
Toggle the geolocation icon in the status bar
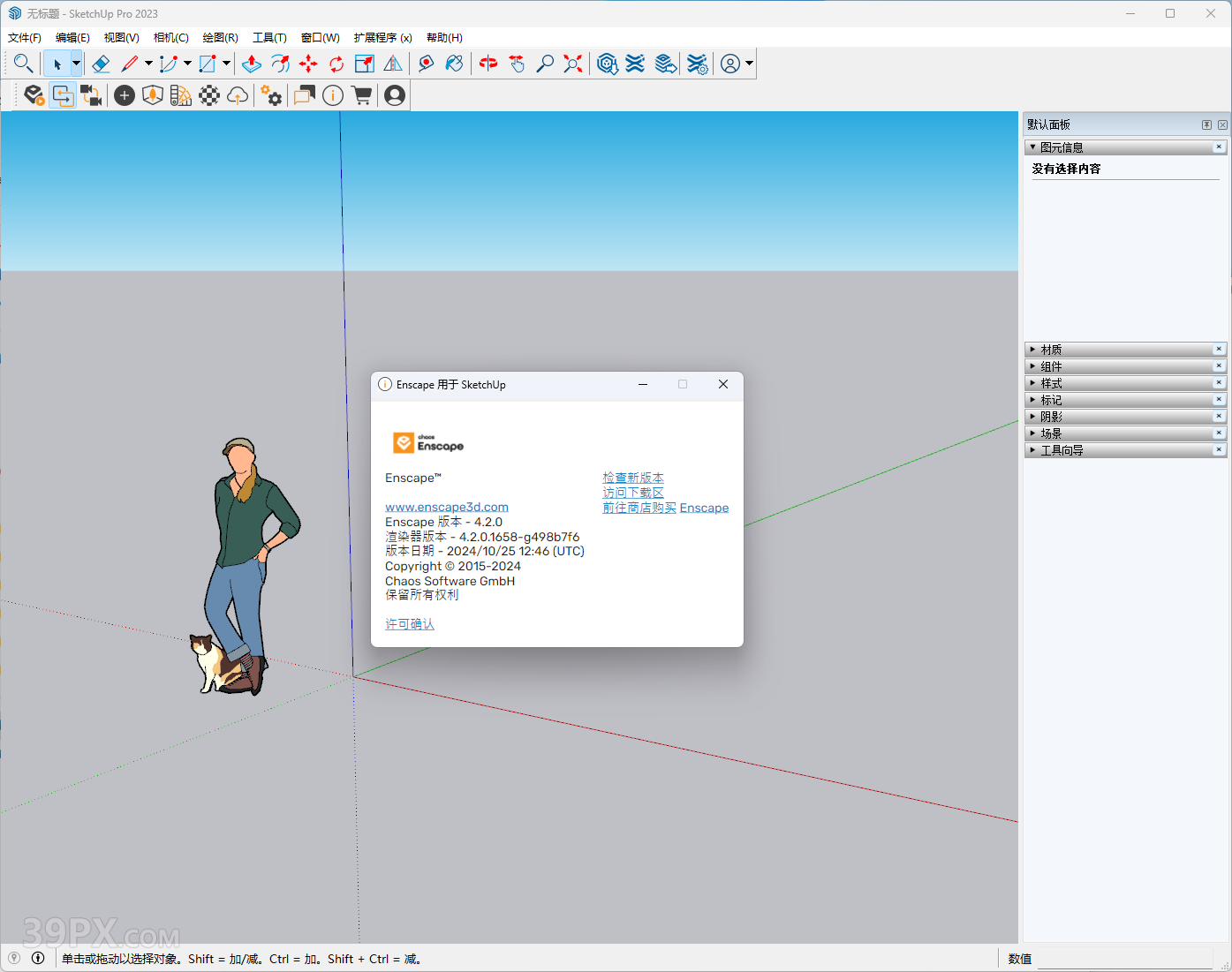pyautogui.click(x=14, y=958)
